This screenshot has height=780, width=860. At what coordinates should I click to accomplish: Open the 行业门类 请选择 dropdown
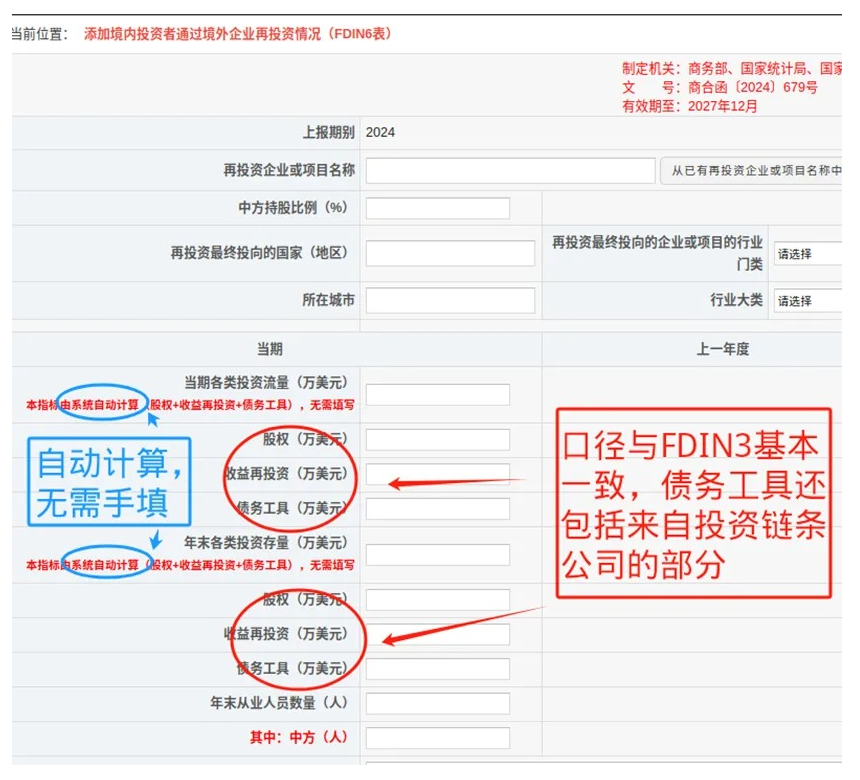pos(806,254)
